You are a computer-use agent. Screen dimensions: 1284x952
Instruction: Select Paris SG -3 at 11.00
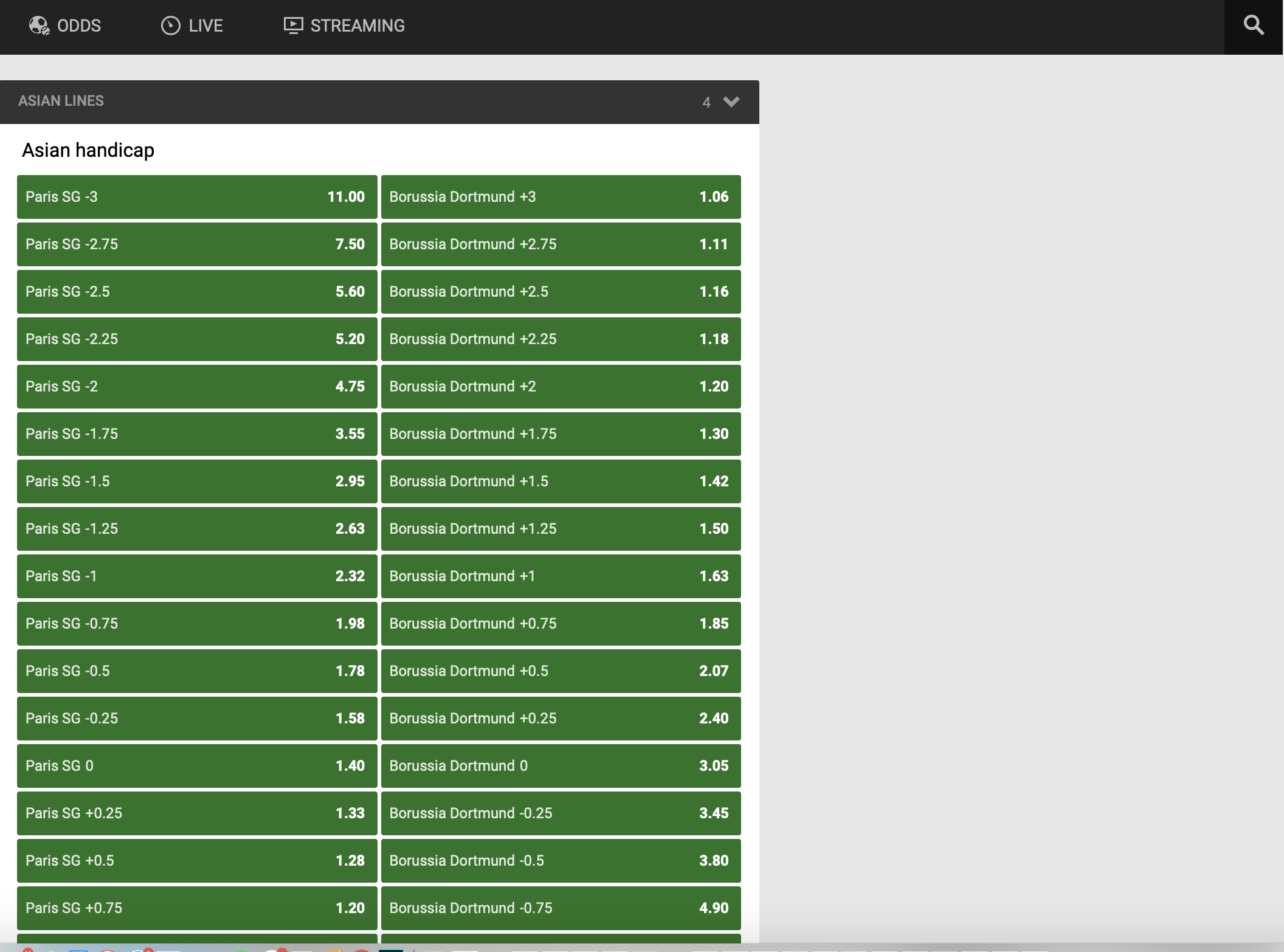pos(196,197)
